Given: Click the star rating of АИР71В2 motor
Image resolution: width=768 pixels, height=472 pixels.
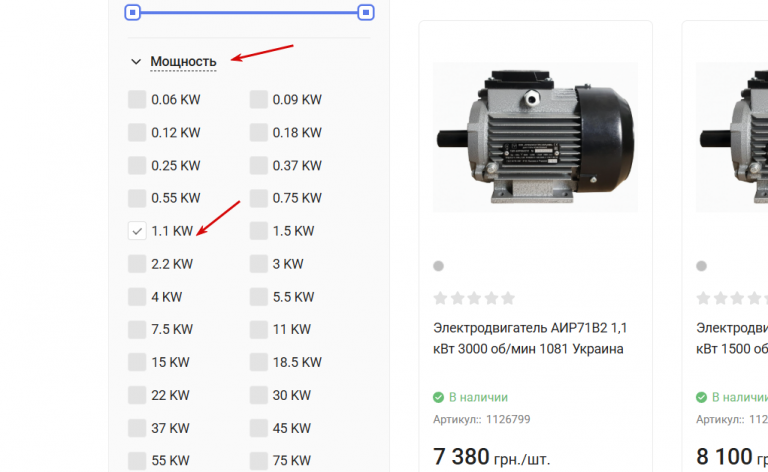Looking at the screenshot, I should (x=474, y=298).
